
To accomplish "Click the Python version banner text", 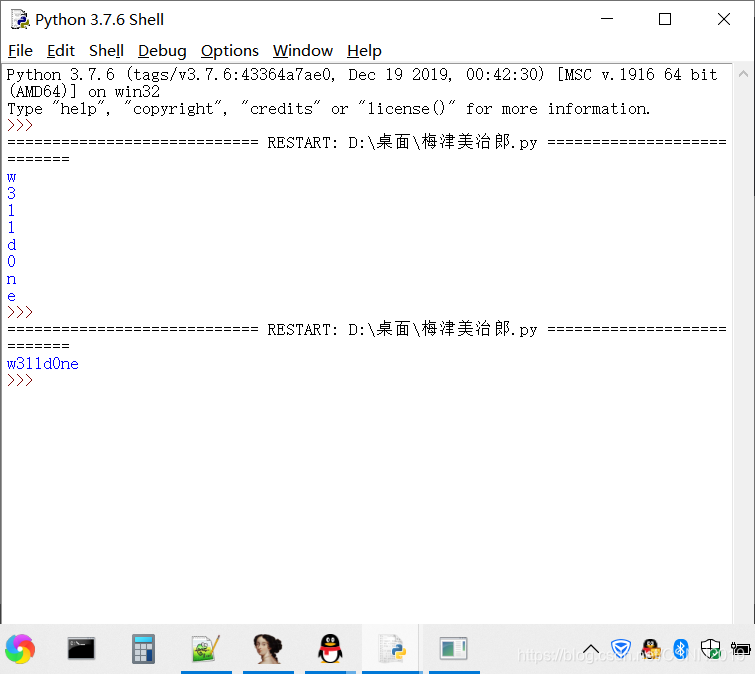I will [362, 83].
